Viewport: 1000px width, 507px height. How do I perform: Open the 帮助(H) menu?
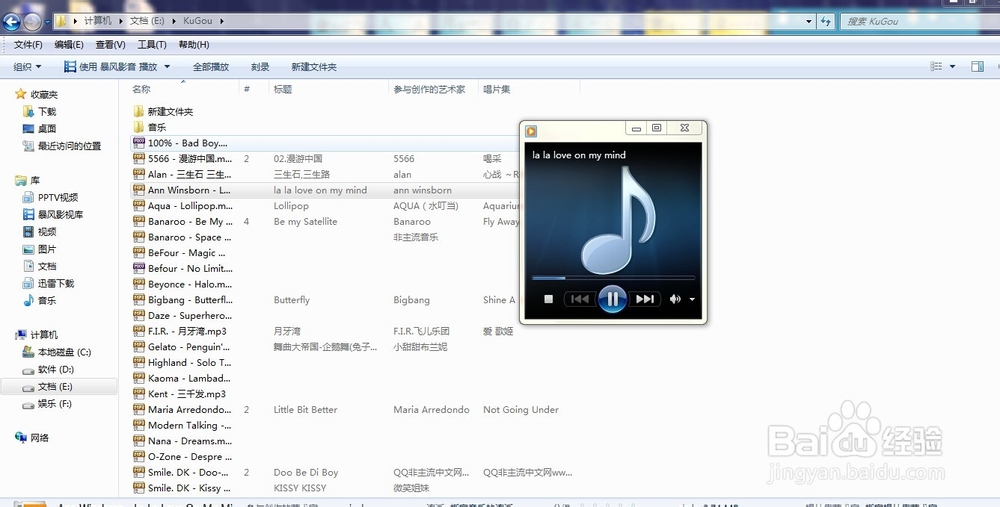click(194, 45)
